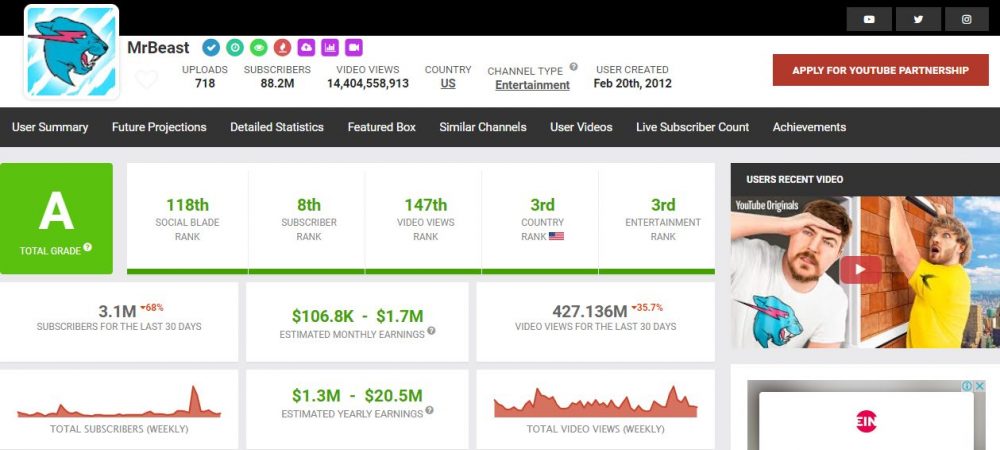Click the Users Recent Video heading
This screenshot has height=450, width=1000.
coord(795,180)
